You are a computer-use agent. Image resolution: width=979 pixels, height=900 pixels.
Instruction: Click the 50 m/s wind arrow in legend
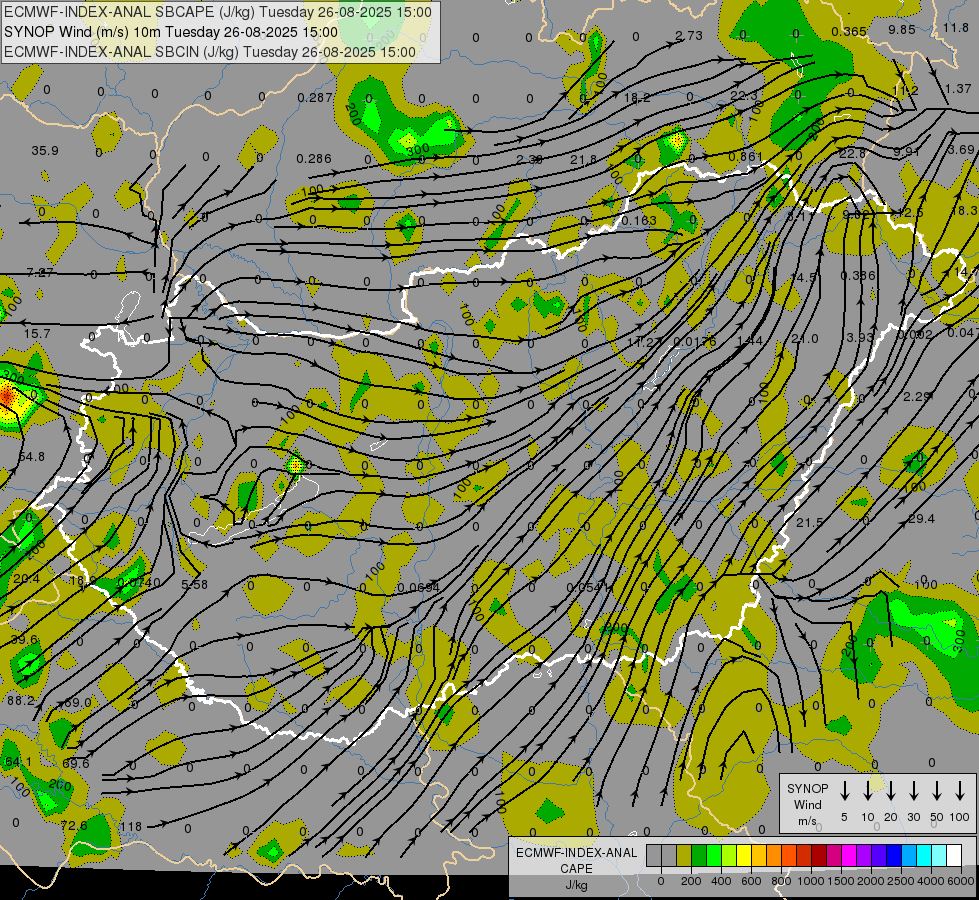[937, 791]
